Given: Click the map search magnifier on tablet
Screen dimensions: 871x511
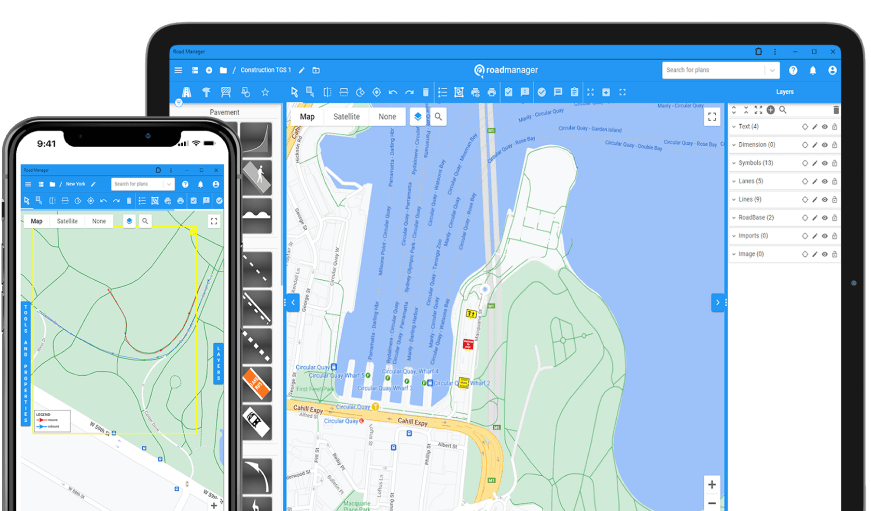Looking at the screenshot, I should pyautogui.click(x=438, y=117).
